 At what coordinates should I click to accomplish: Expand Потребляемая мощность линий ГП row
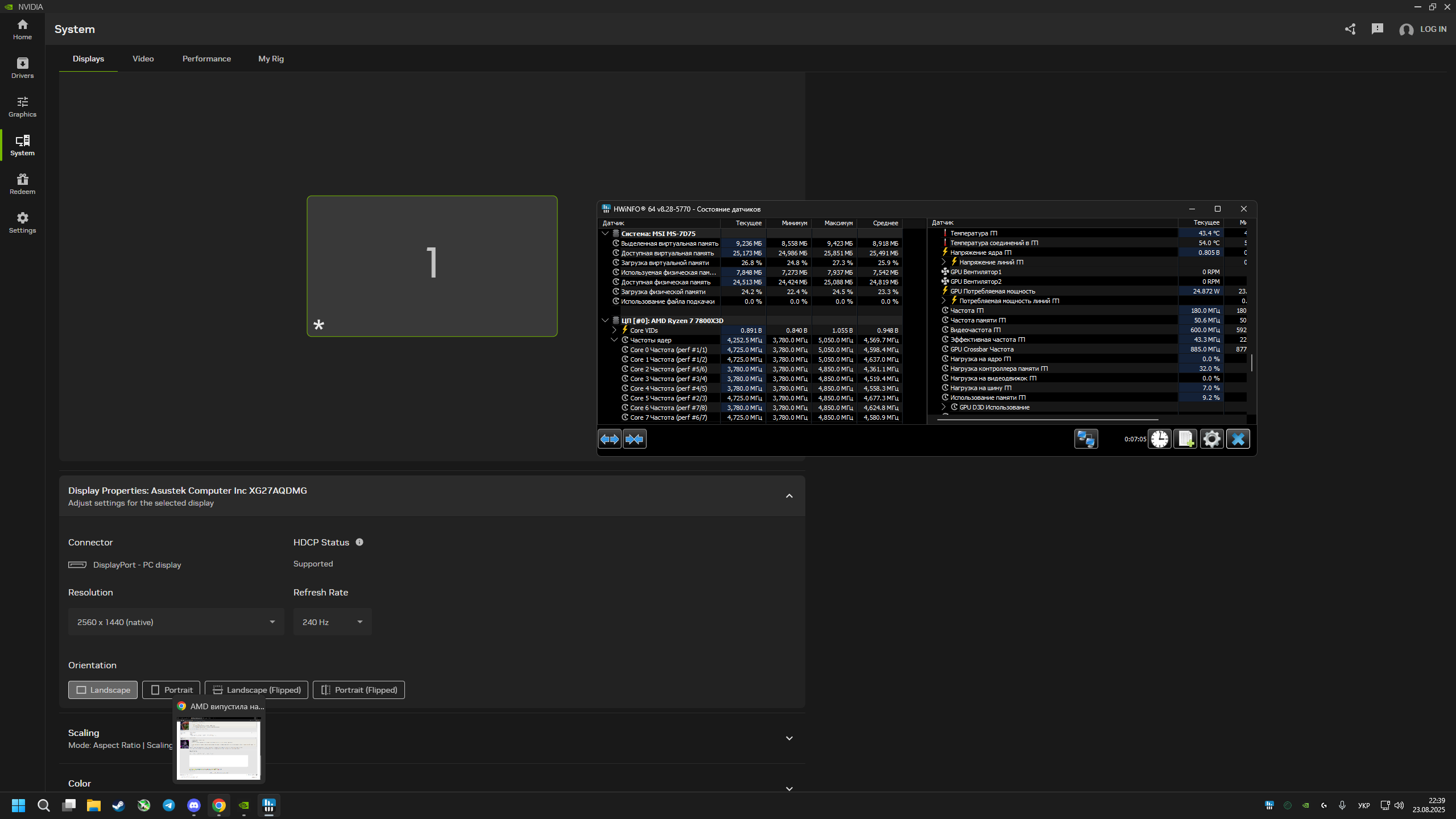point(944,300)
